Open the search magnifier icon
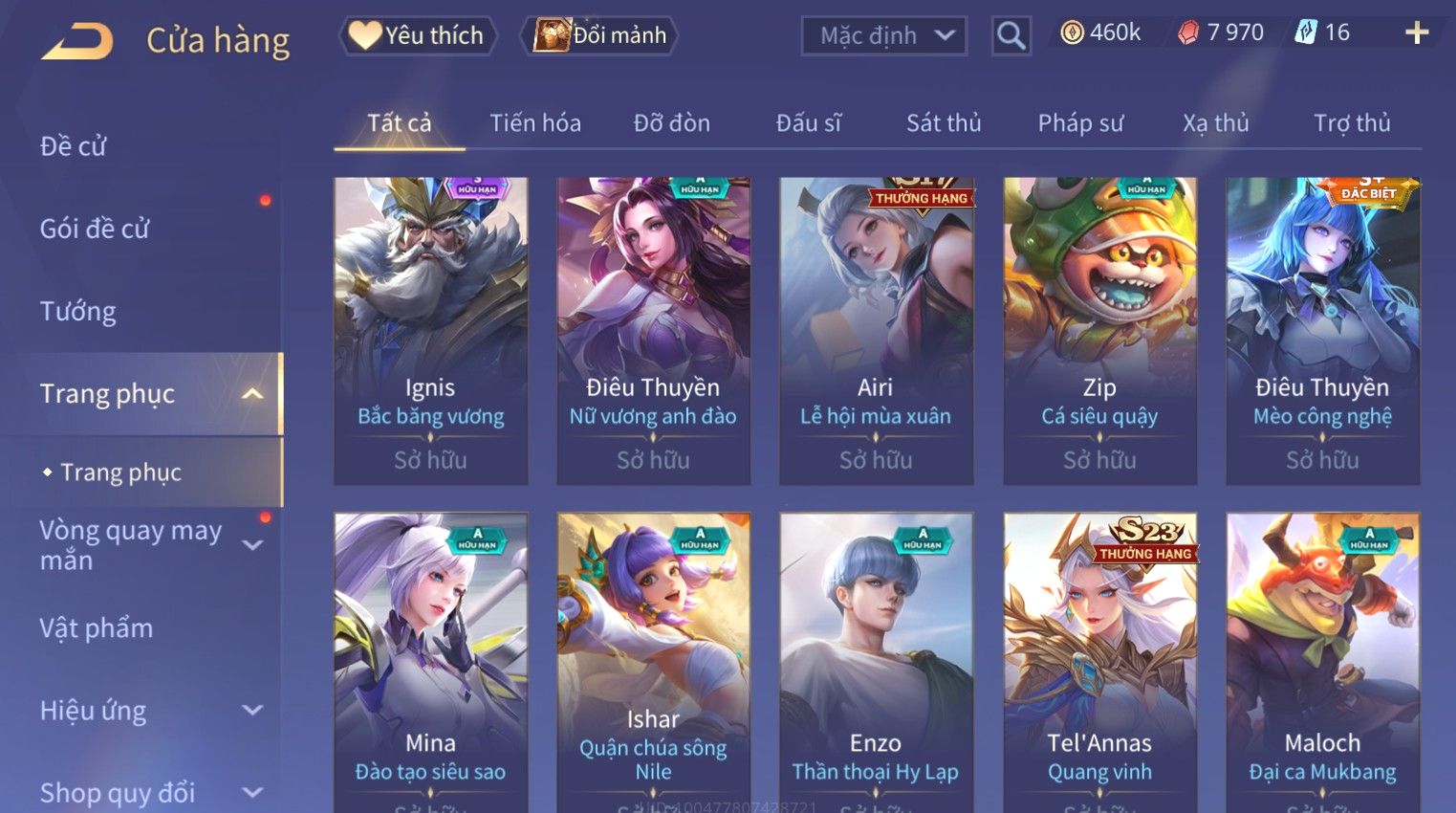The height and width of the screenshot is (813, 1456). click(x=1011, y=35)
